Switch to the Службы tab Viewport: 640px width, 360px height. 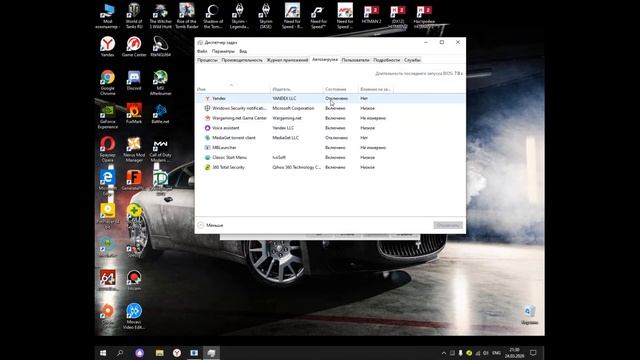pos(412,60)
